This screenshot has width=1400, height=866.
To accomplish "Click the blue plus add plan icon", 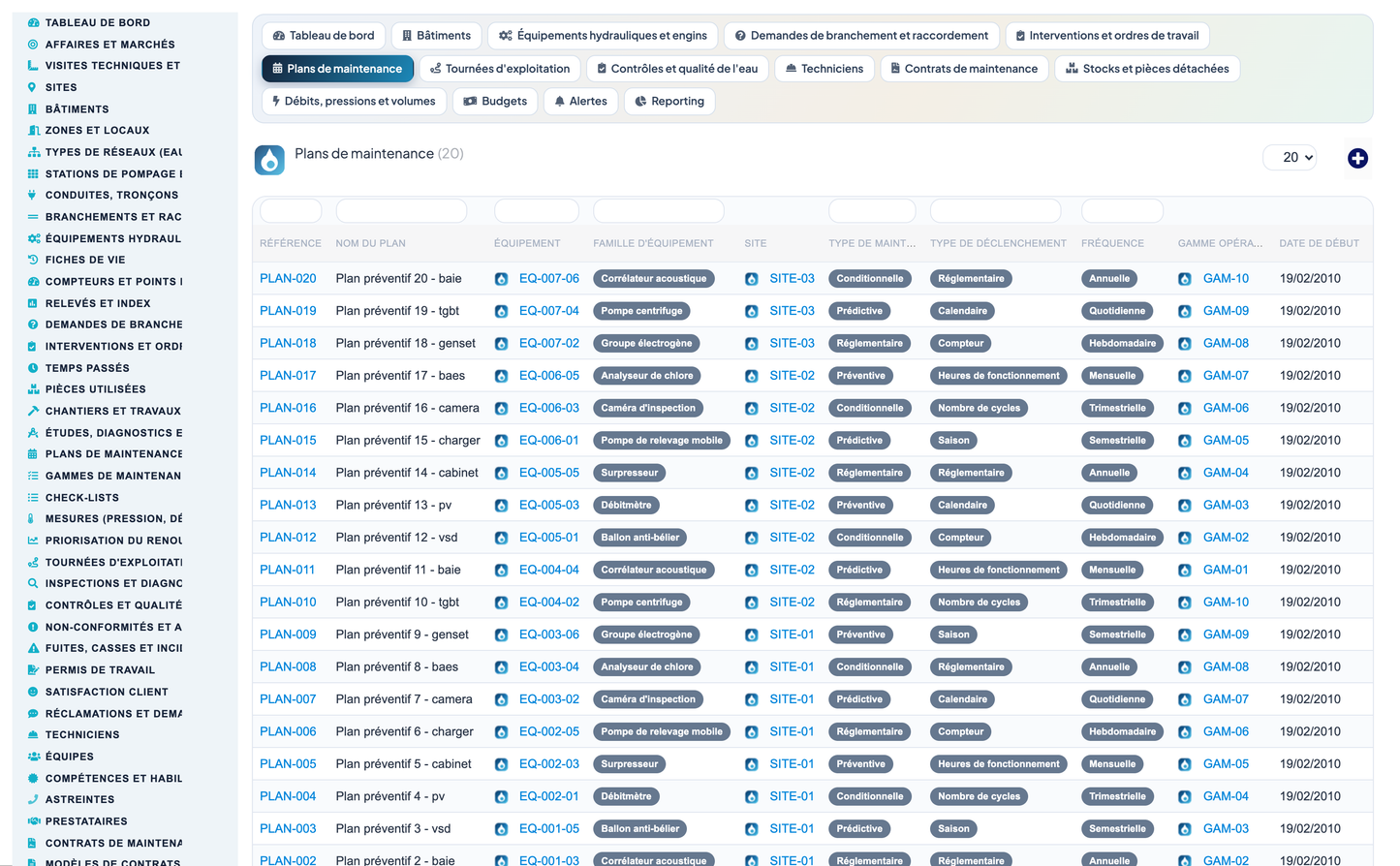I will click(1357, 158).
